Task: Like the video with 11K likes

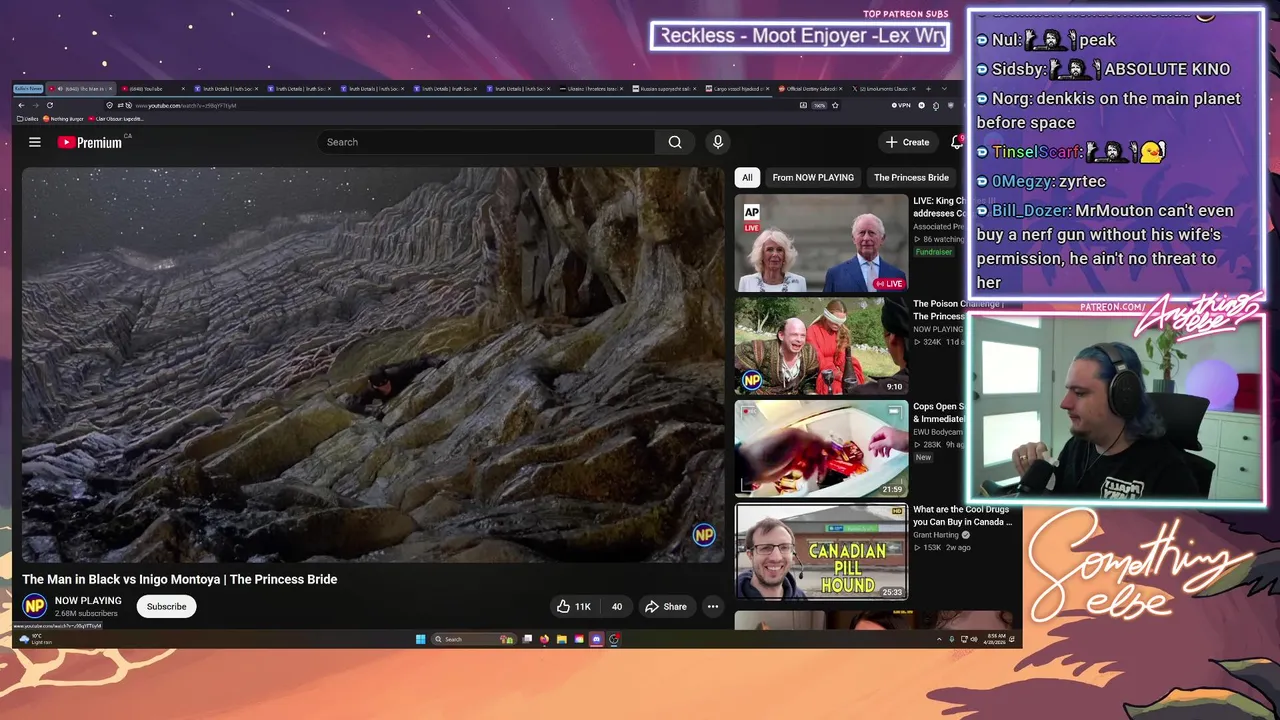Action: pyautogui.click(x=574, y=606)
